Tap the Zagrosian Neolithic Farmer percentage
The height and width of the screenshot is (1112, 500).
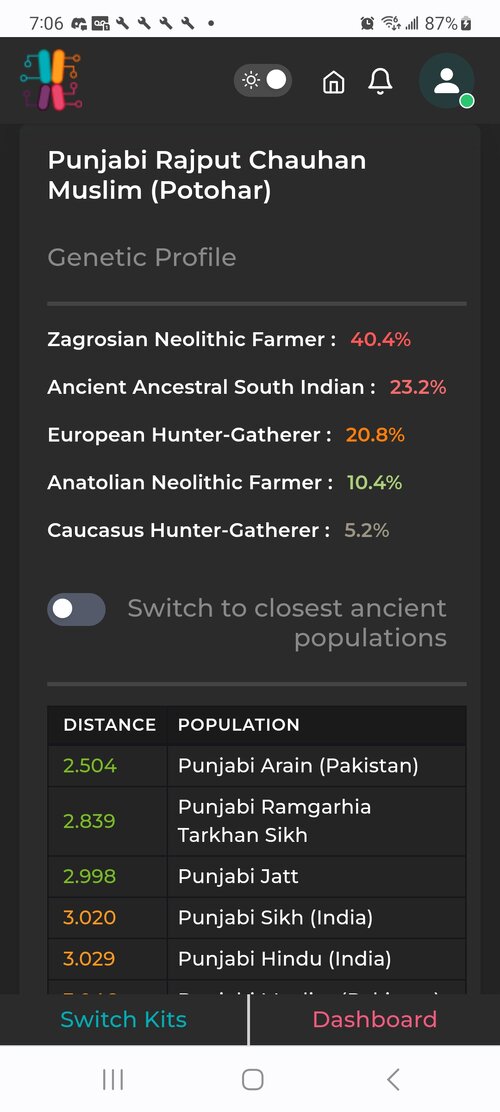click(x=381, y=340)
